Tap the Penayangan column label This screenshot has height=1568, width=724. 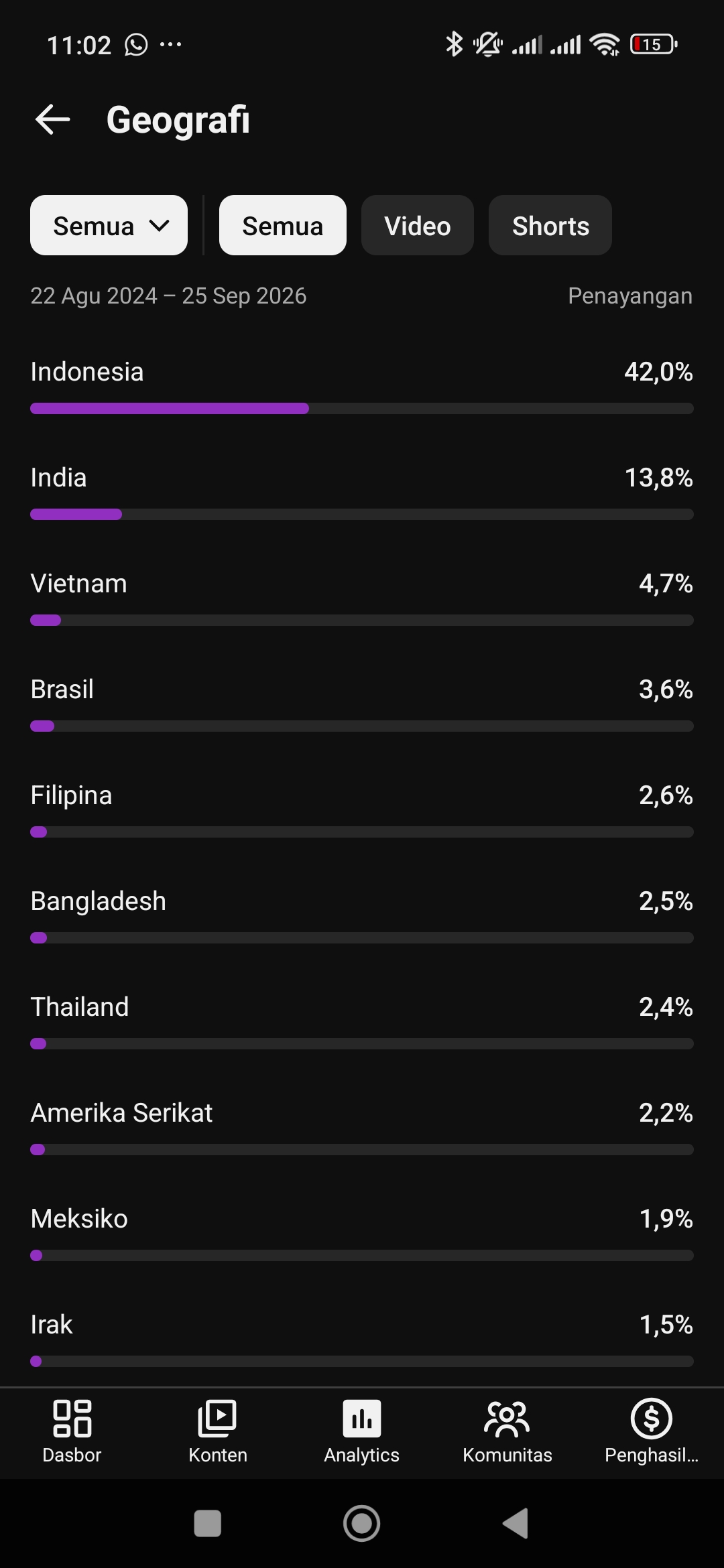630,296
